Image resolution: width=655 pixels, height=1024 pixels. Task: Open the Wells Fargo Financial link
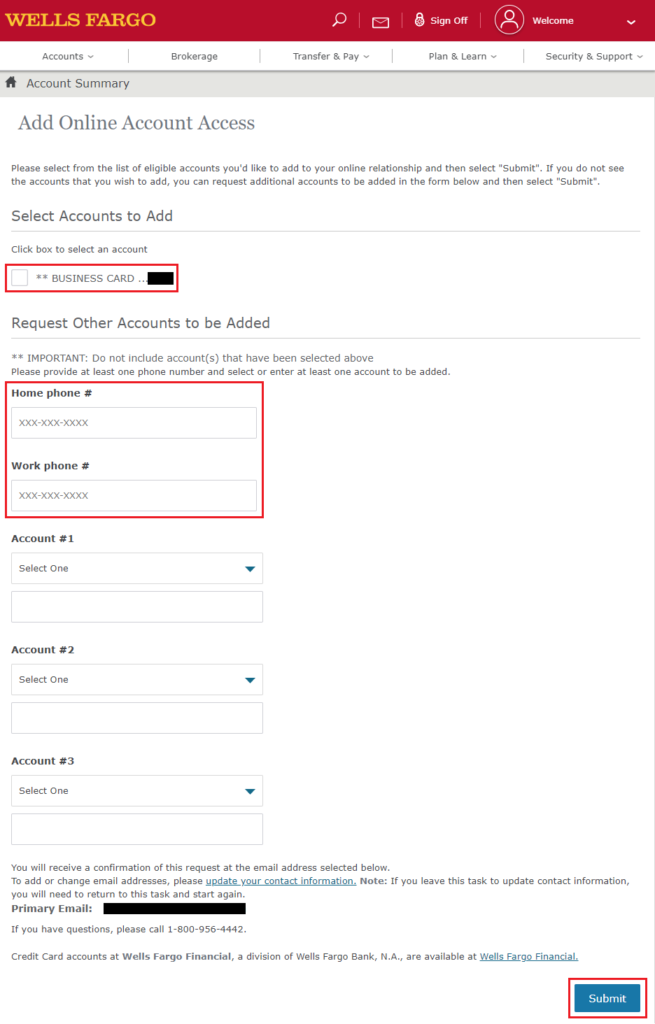(529, 957)
